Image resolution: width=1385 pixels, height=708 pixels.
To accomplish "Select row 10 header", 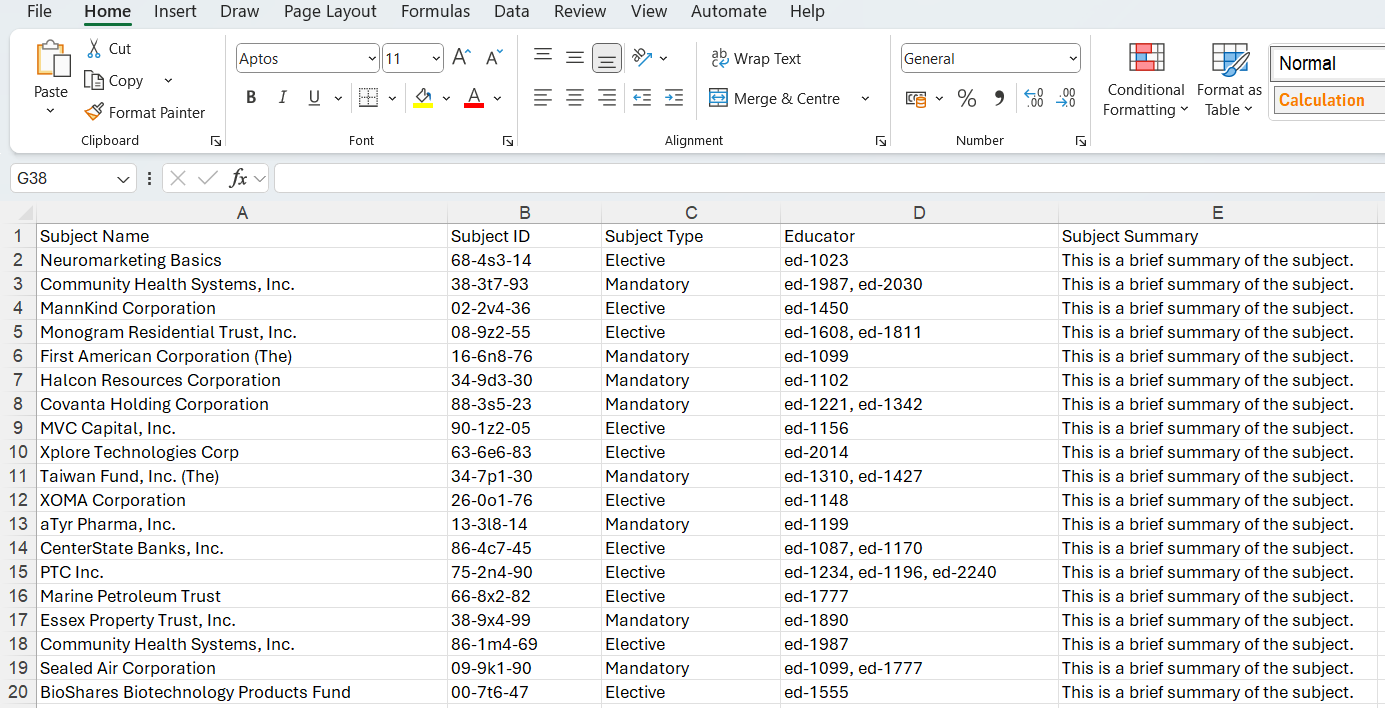I will click(18, 452).
